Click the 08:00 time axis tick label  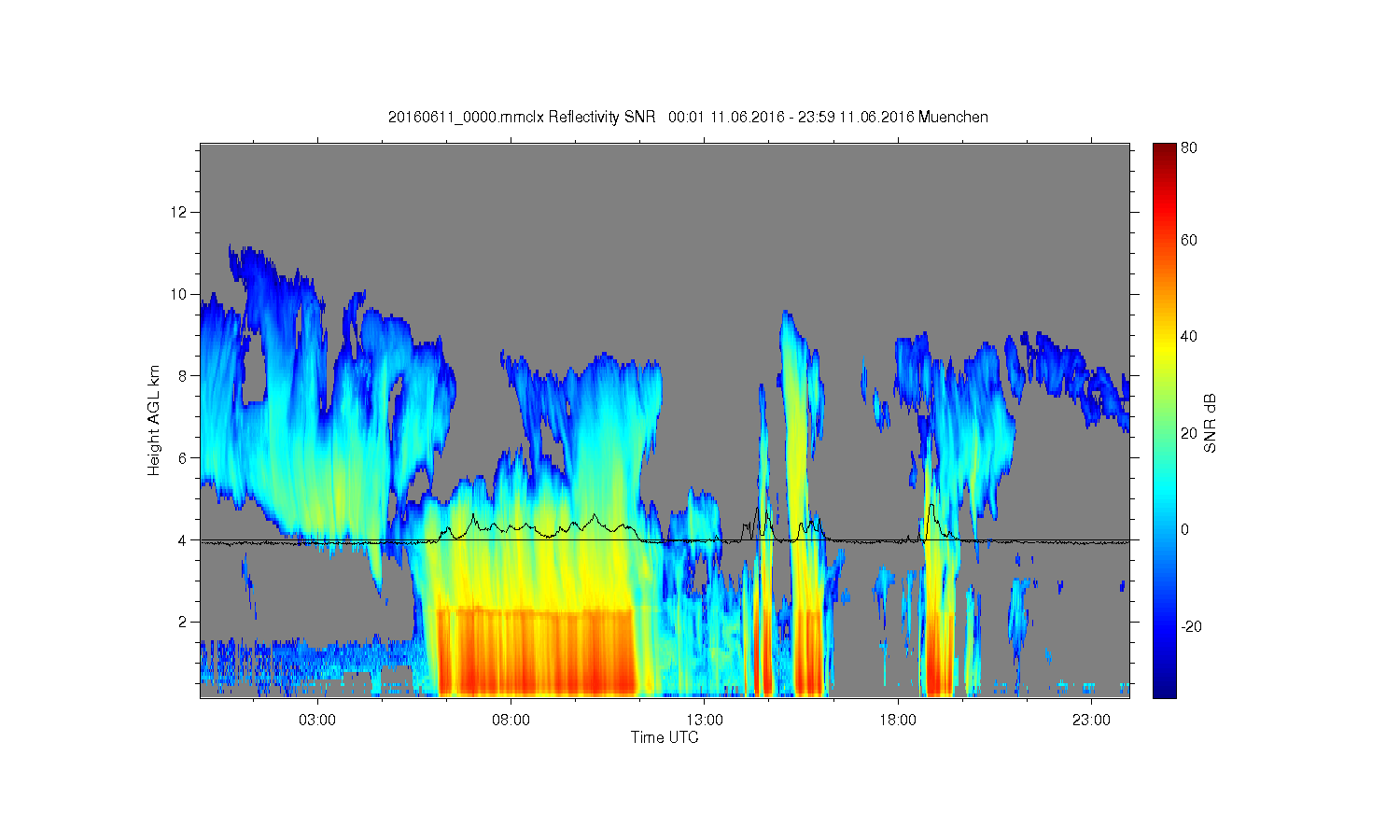(x=511, y=720)
